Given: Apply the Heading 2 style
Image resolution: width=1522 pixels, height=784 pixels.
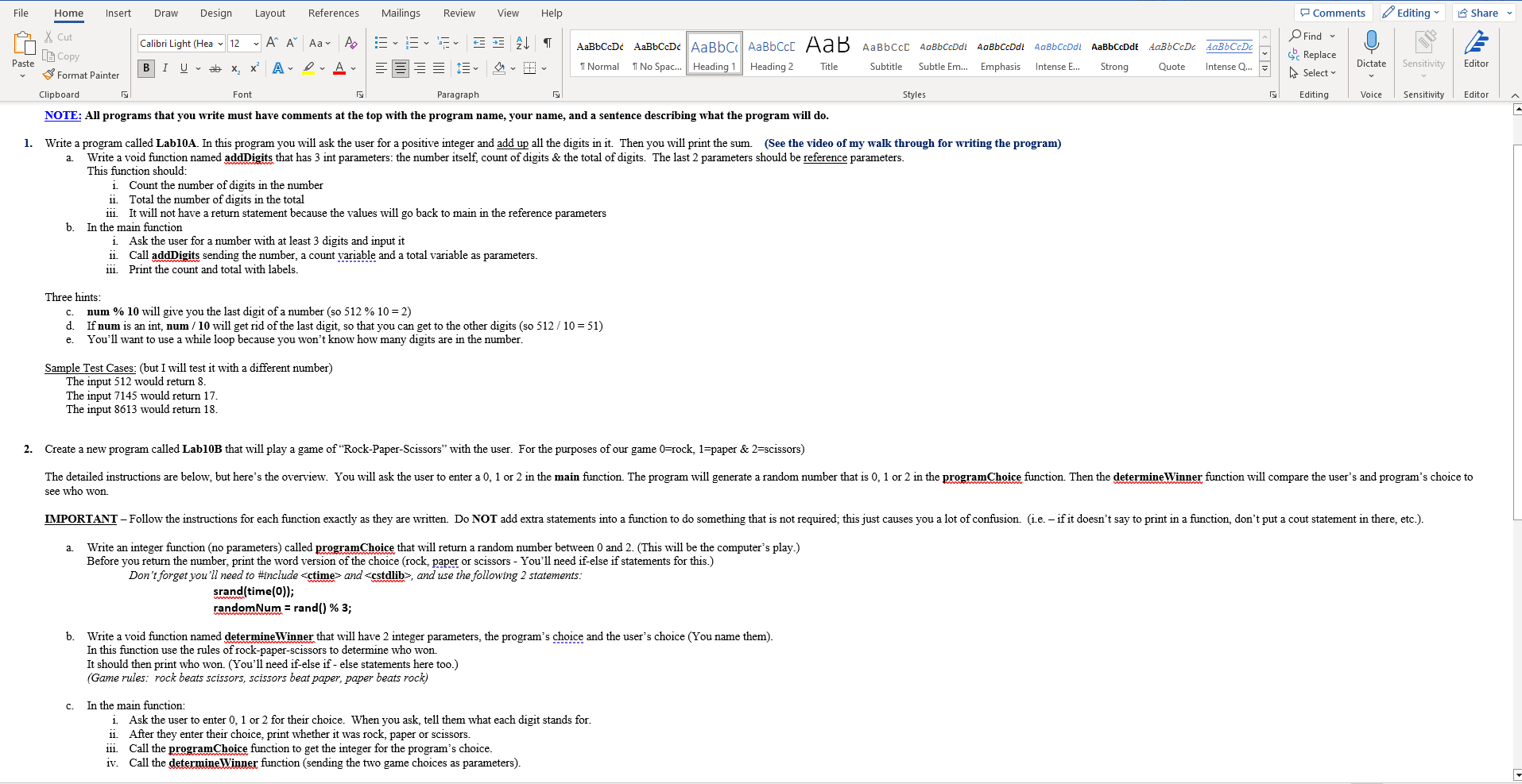Looking at the screenshot, I should point(770,53).
